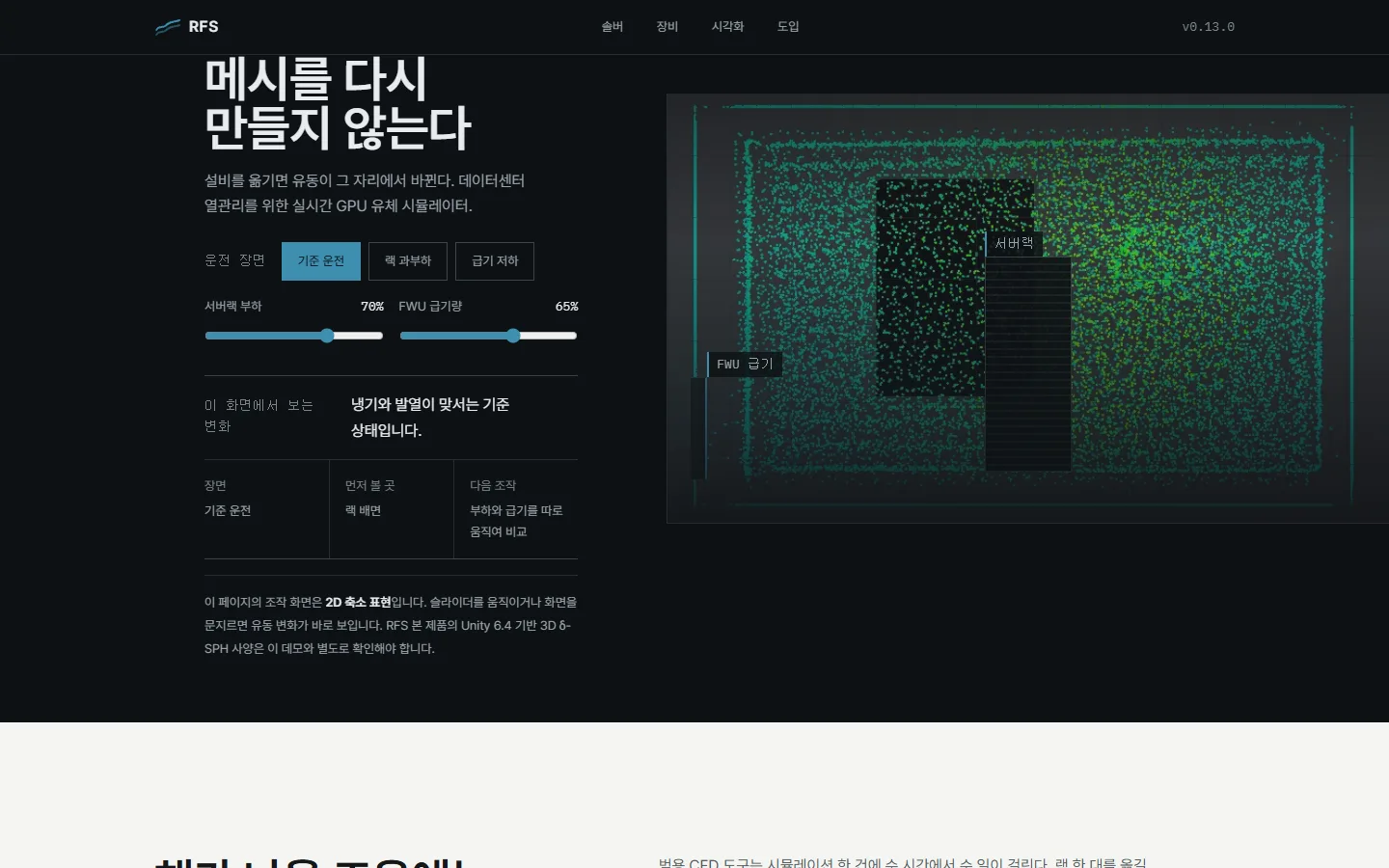Click the 서버랙 label in simulation
Screen dimensions: 1389x868
click(1014, 244)
